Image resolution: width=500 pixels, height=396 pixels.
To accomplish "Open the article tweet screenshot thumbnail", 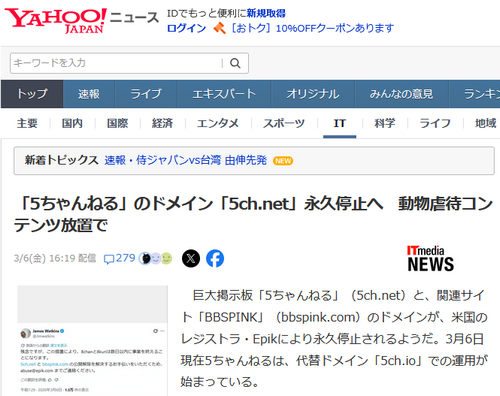I will (92, 340).
